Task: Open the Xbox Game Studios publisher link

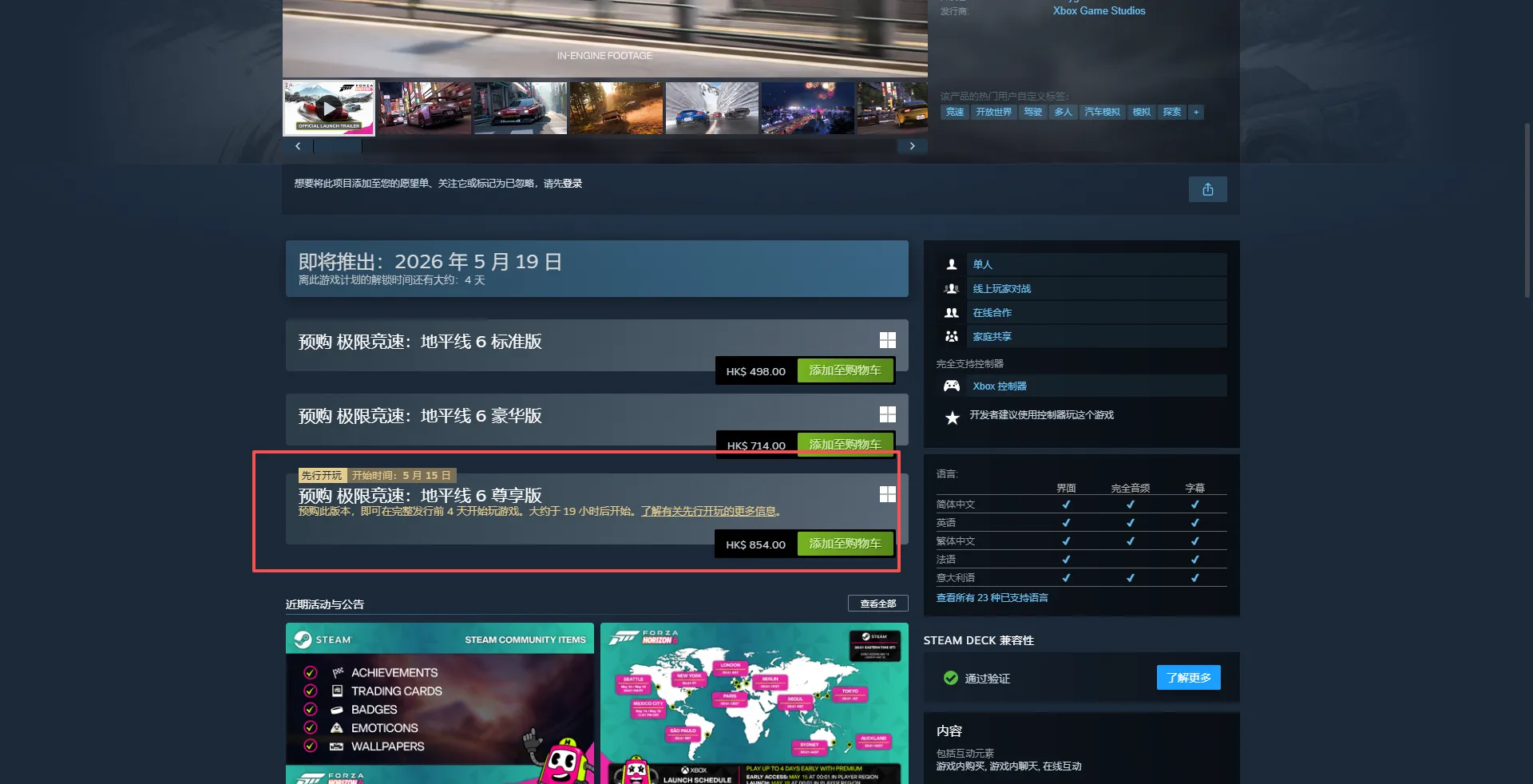Action: click(x=1099, y=10)
